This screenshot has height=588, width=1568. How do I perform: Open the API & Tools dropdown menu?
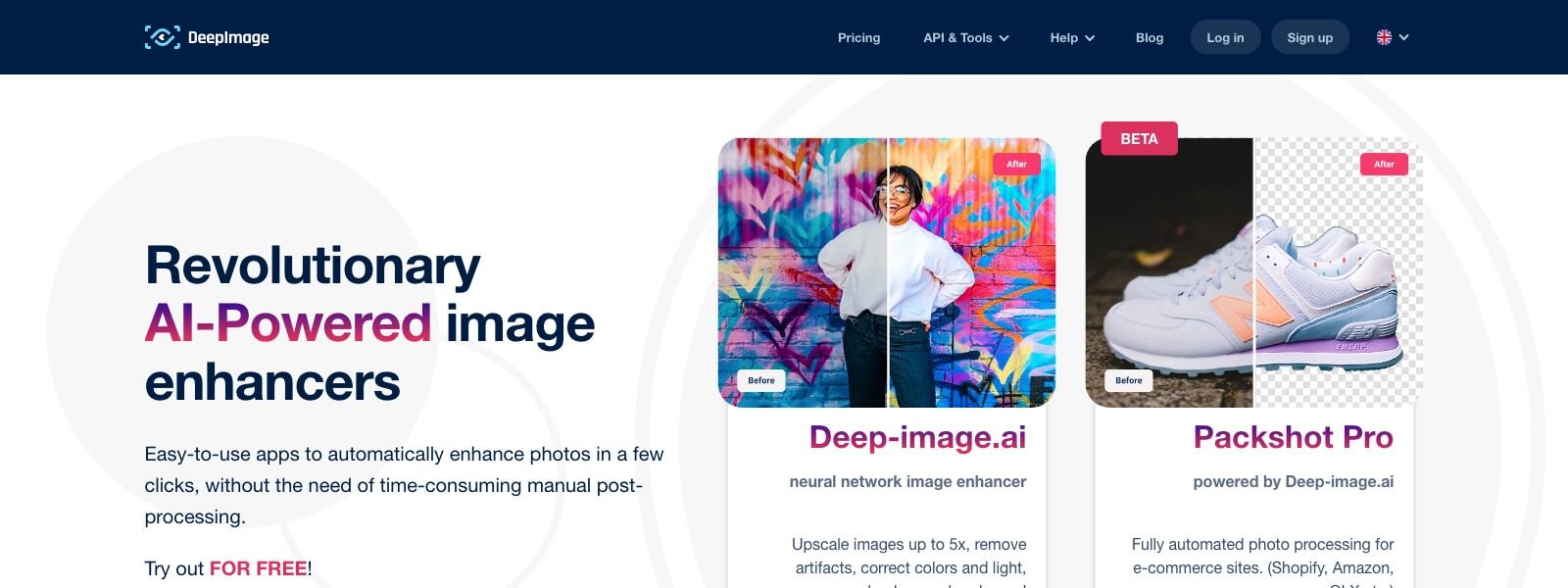click(x=965, y=37)
